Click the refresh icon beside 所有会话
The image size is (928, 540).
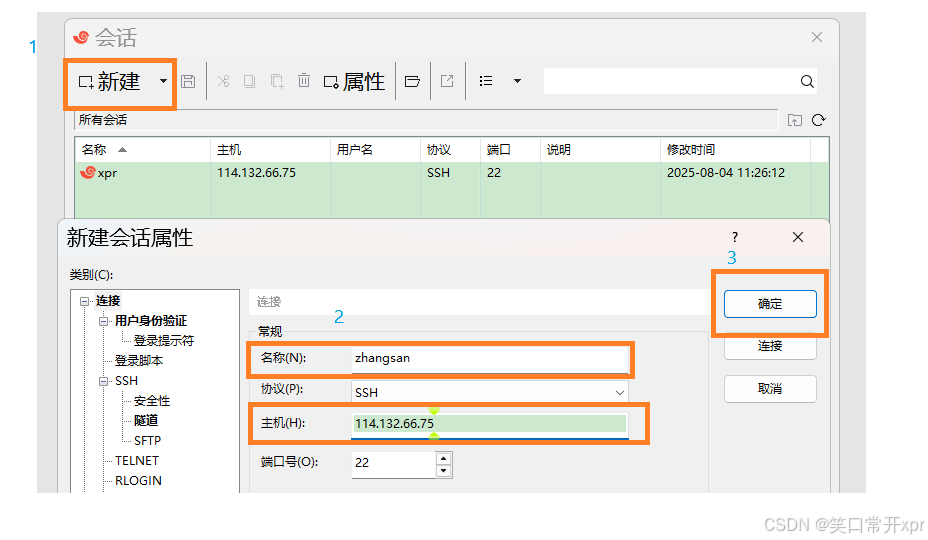(818, 120)
